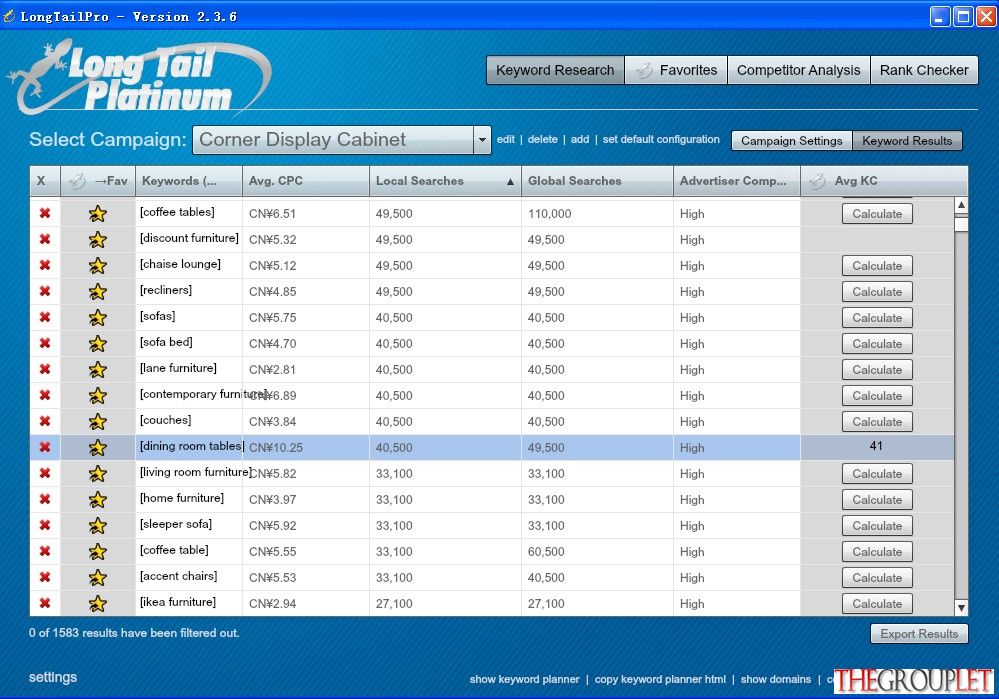Image resolution: width=999 pixels, height=699 pixels.
Task: Switch to Keyword Research tab
Action: (555, 70)
